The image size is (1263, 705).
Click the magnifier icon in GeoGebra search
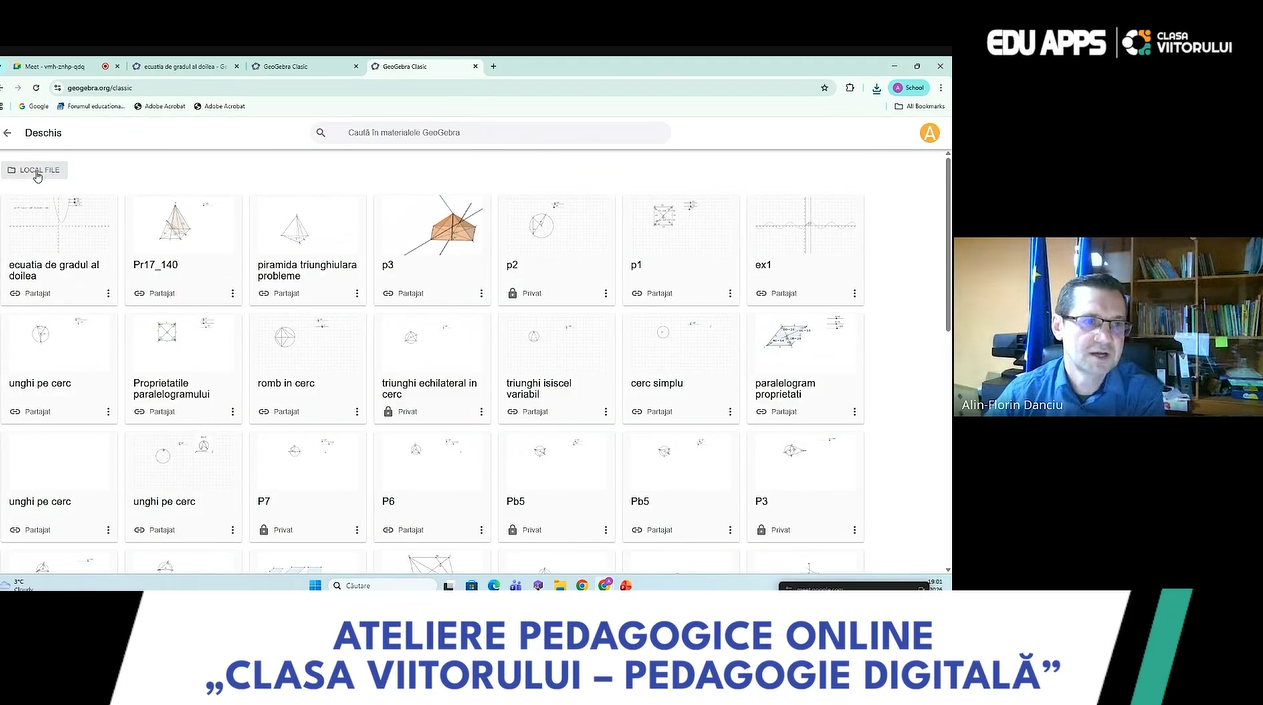point(321,133)
